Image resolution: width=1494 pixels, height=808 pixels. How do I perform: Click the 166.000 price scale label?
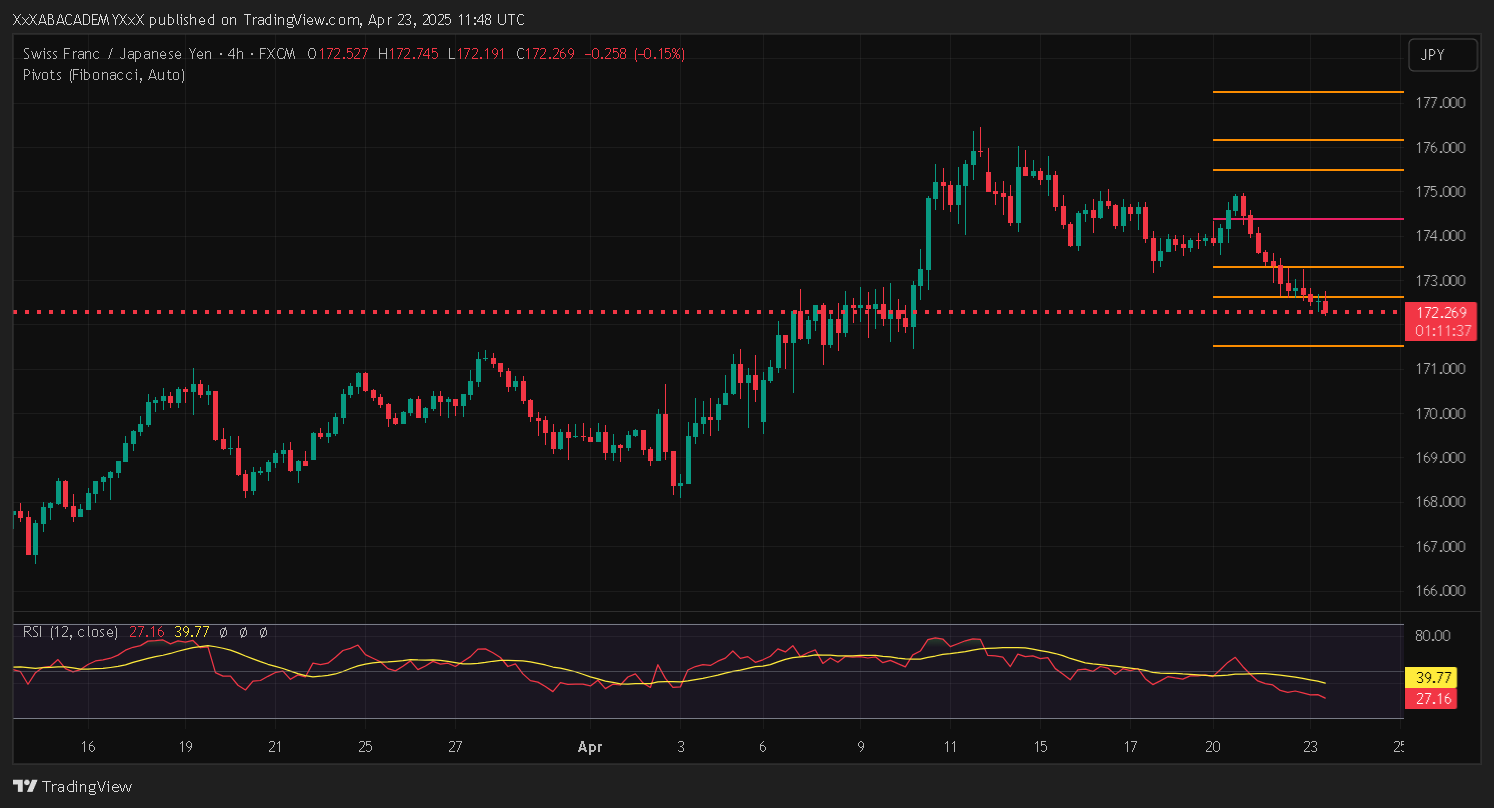1441,591
